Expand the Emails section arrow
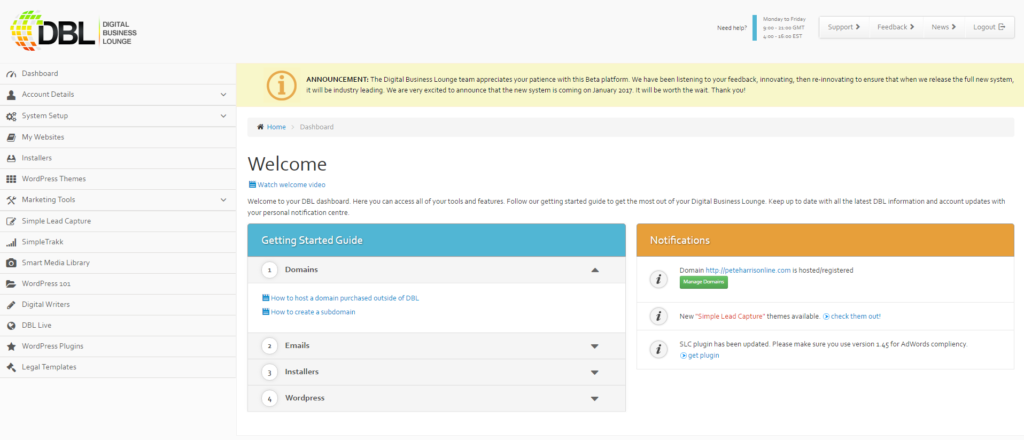This screenshot has height=440, width=1024. (595, 346)
